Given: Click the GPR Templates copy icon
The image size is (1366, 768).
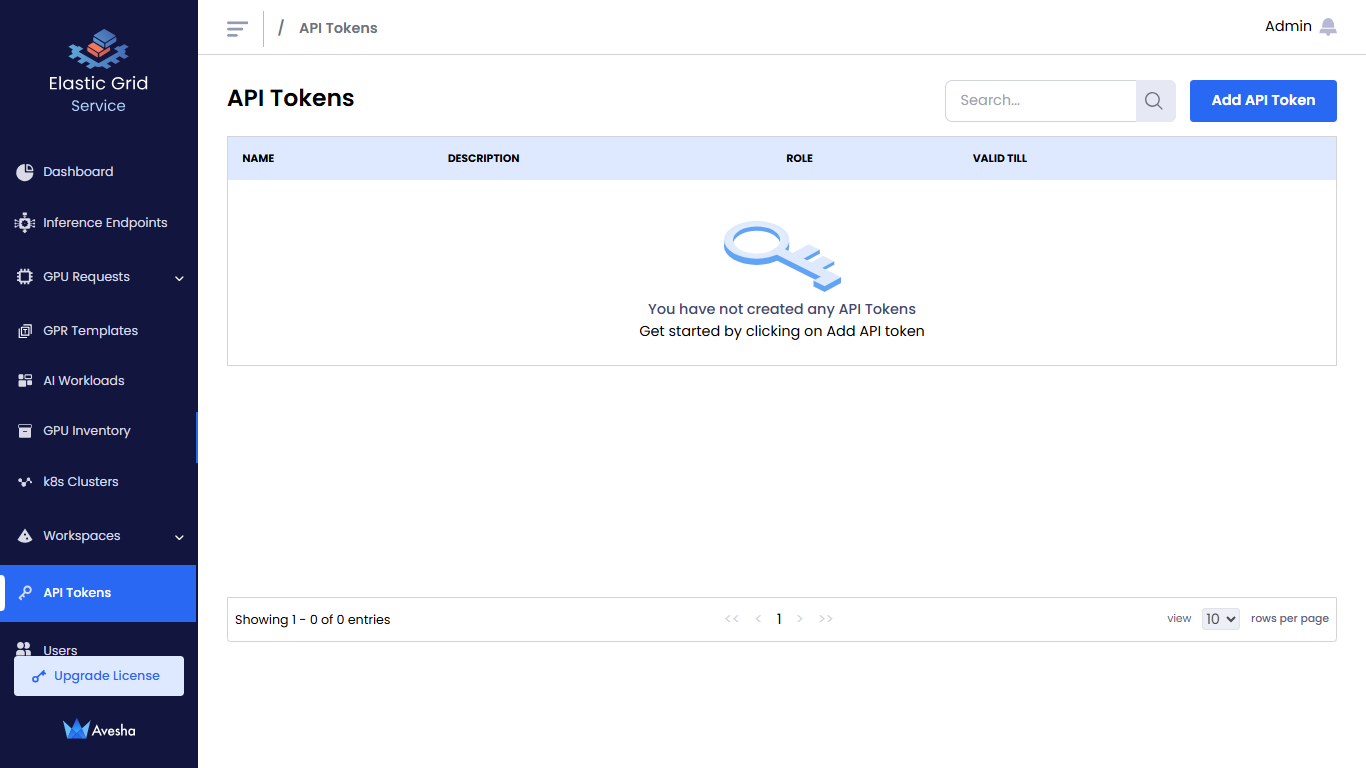Looking at the screenshot, I should pyautogui.click(x=25, y=331).
